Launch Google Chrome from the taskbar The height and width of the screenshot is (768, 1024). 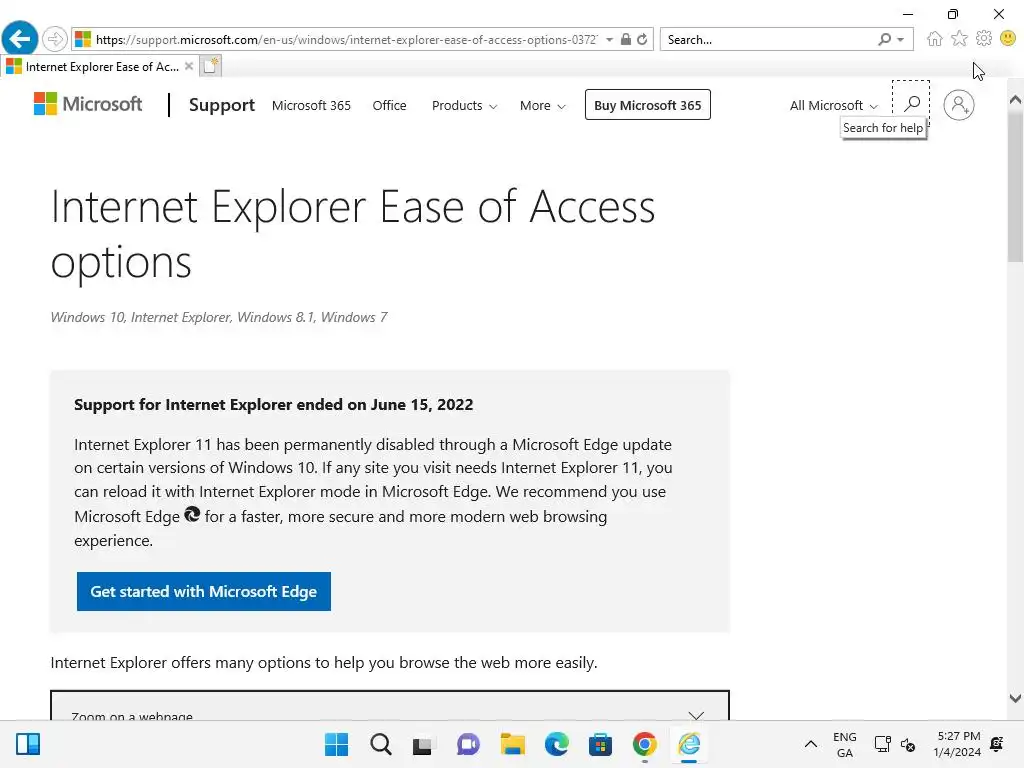coord(645,744)
